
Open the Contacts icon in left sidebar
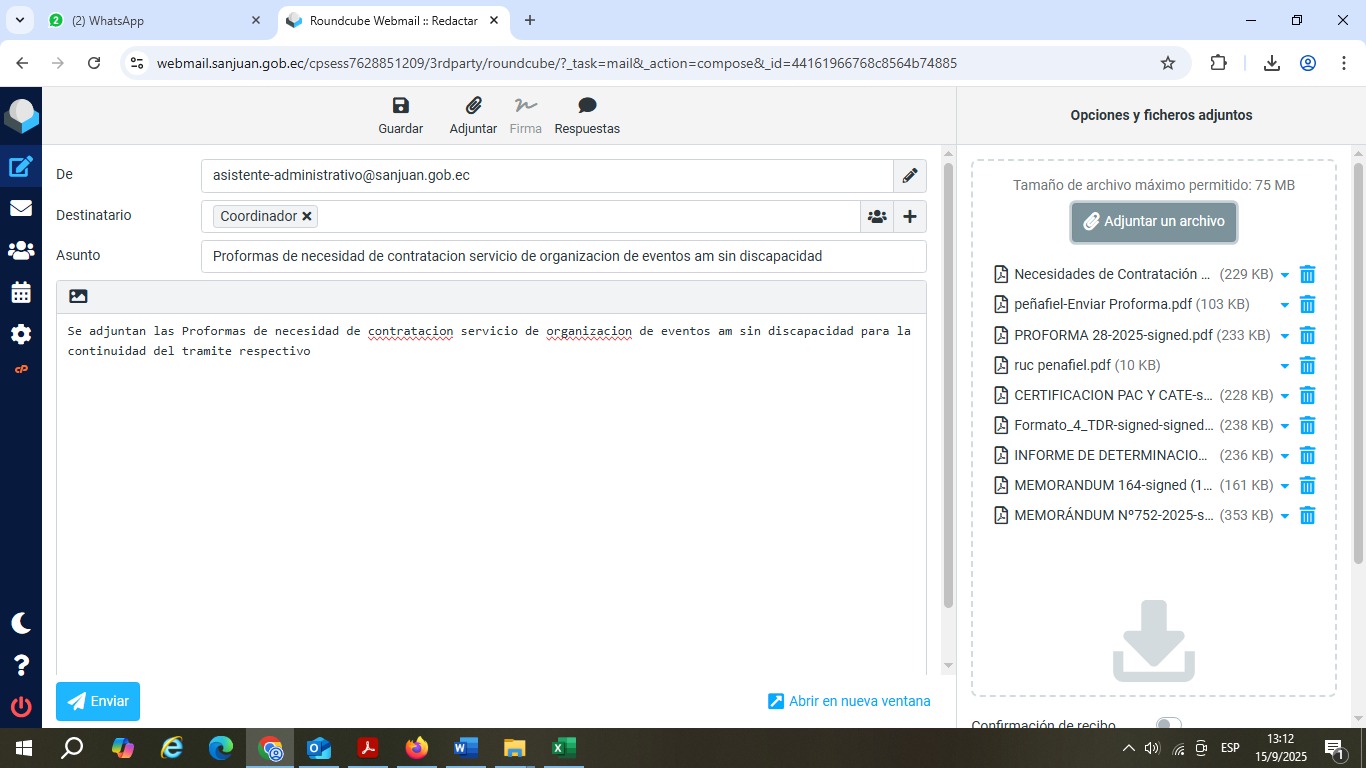pos(21,250)
